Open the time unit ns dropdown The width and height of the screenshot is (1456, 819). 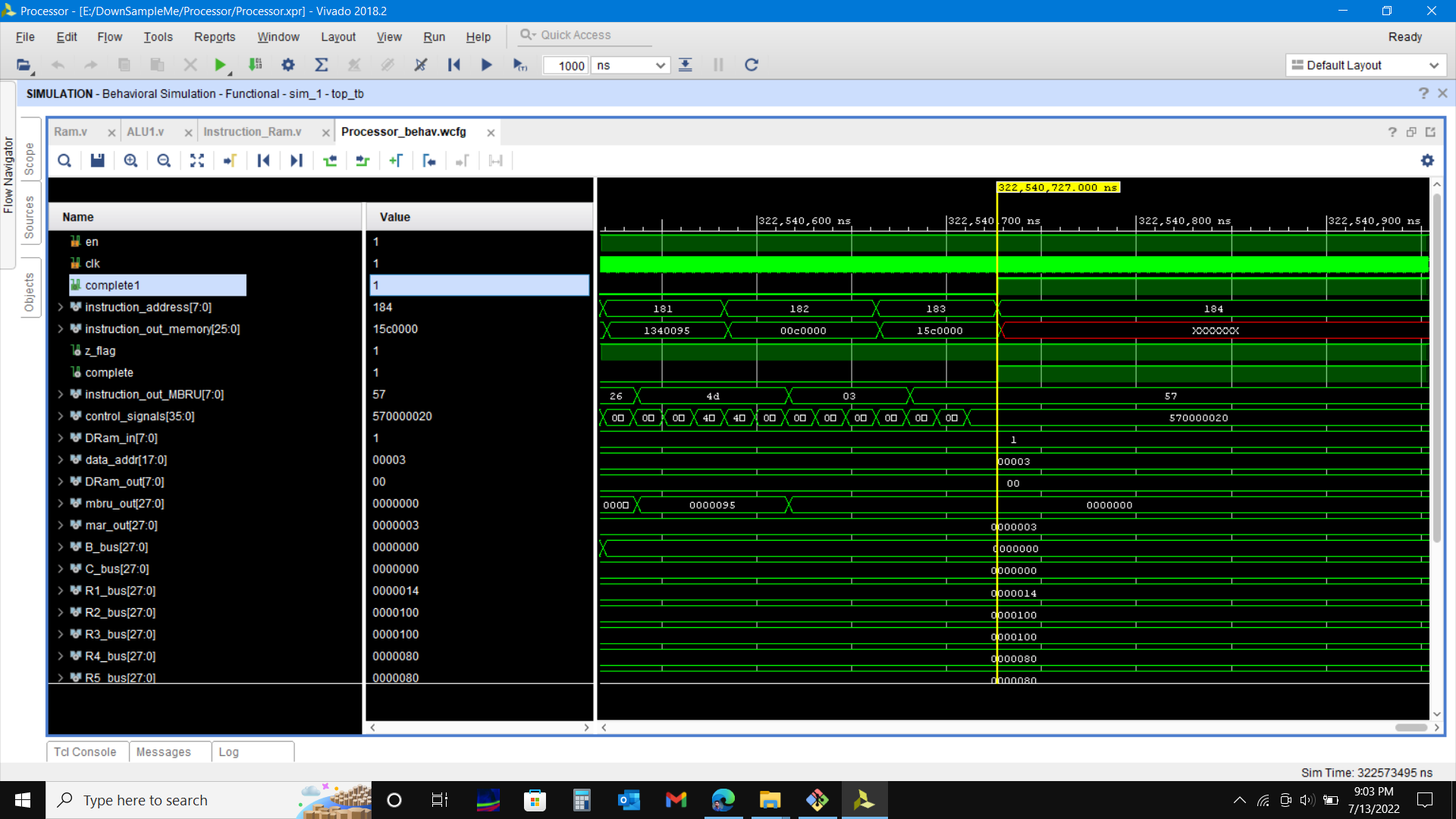pyautogui.click(x=630, y=65)
